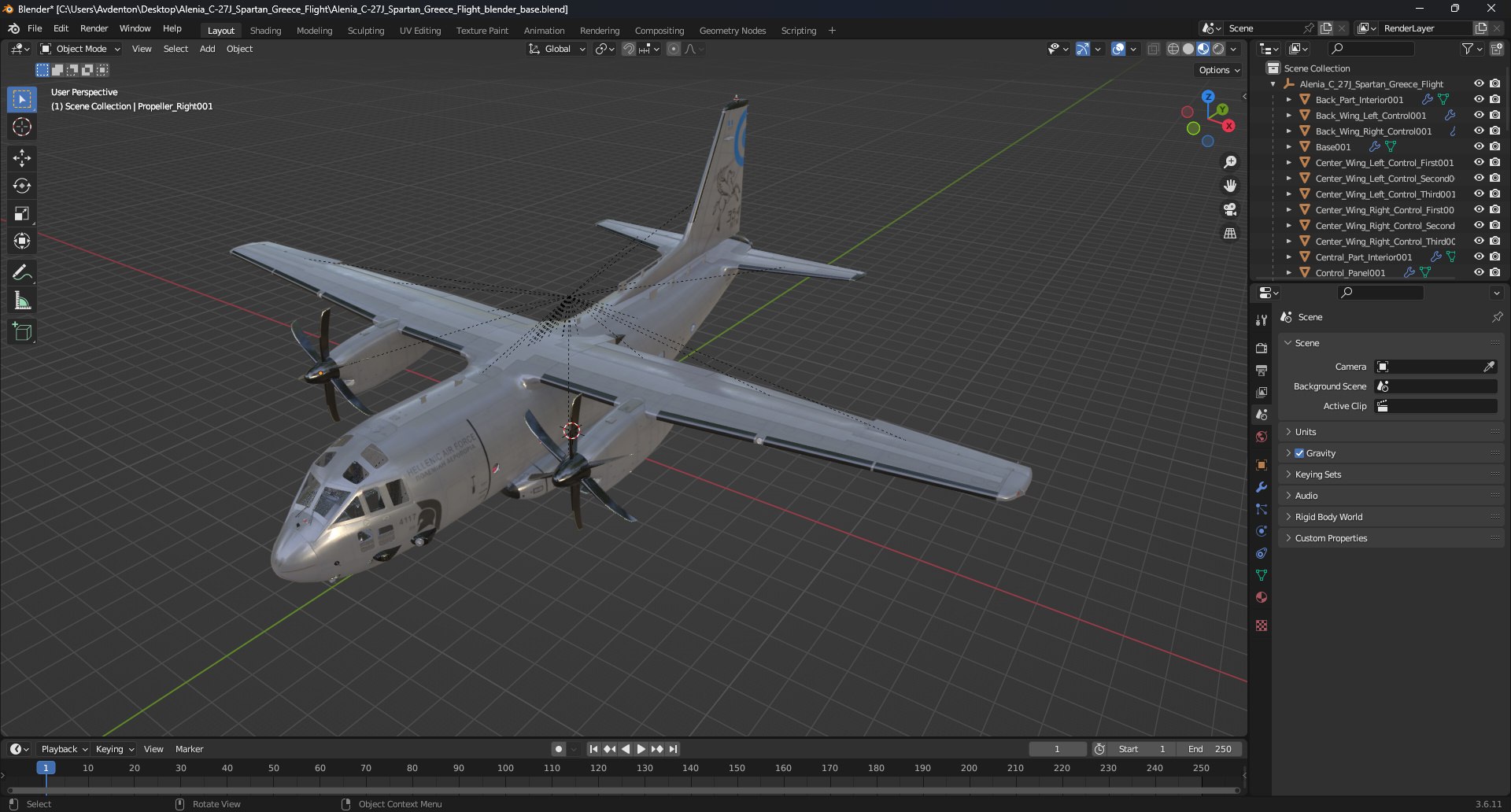1511x812 pixels.
Task: Open timeline Keying popover
Action: [114, 749]
